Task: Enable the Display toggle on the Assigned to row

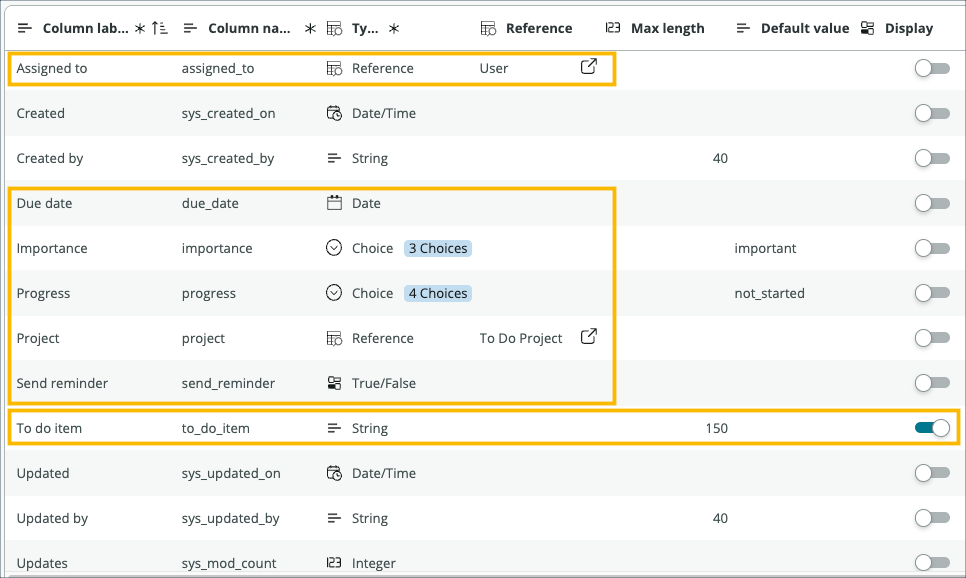Action: 930,68
